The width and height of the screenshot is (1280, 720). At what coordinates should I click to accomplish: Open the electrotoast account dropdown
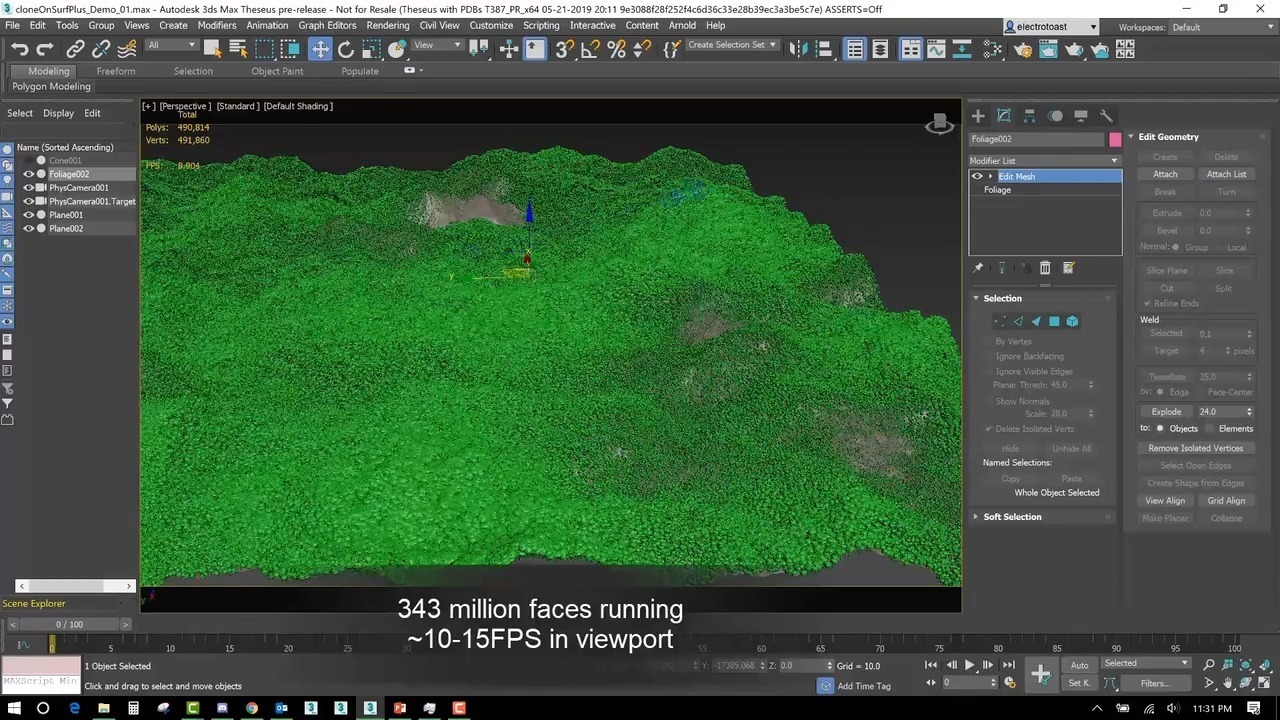coord(1052,27)
